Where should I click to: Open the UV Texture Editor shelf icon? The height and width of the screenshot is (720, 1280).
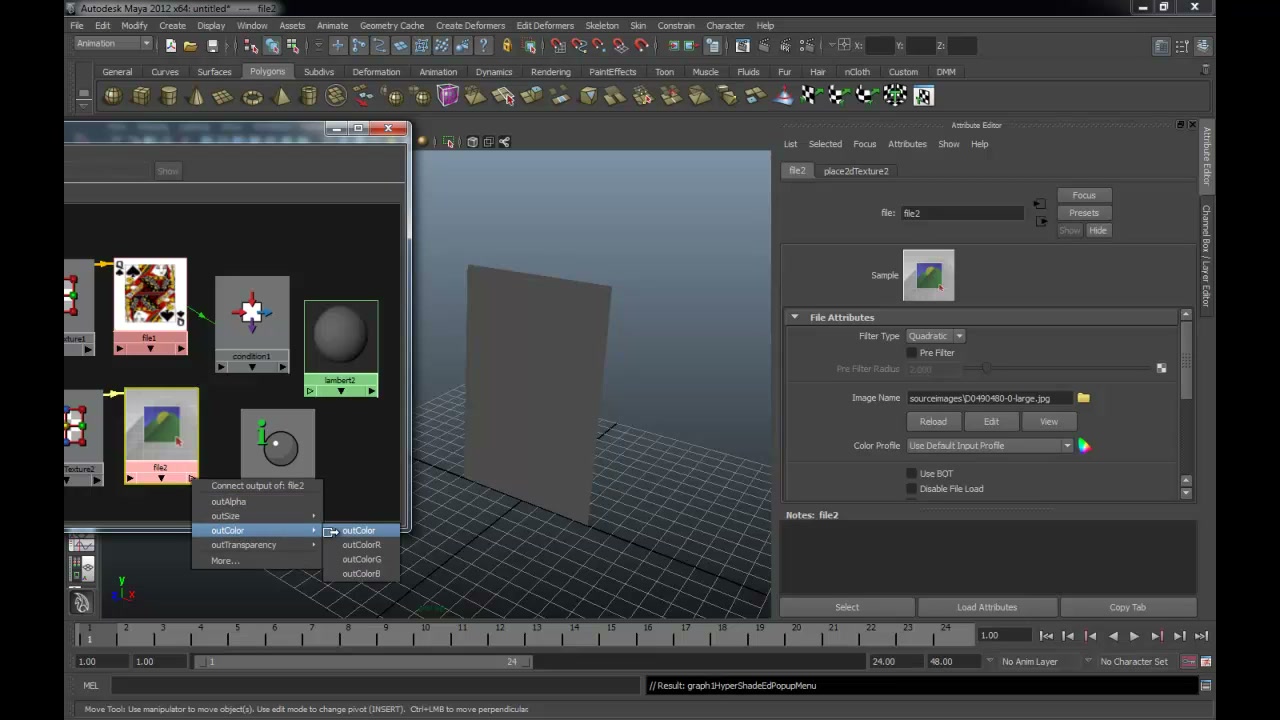[923, 96]
